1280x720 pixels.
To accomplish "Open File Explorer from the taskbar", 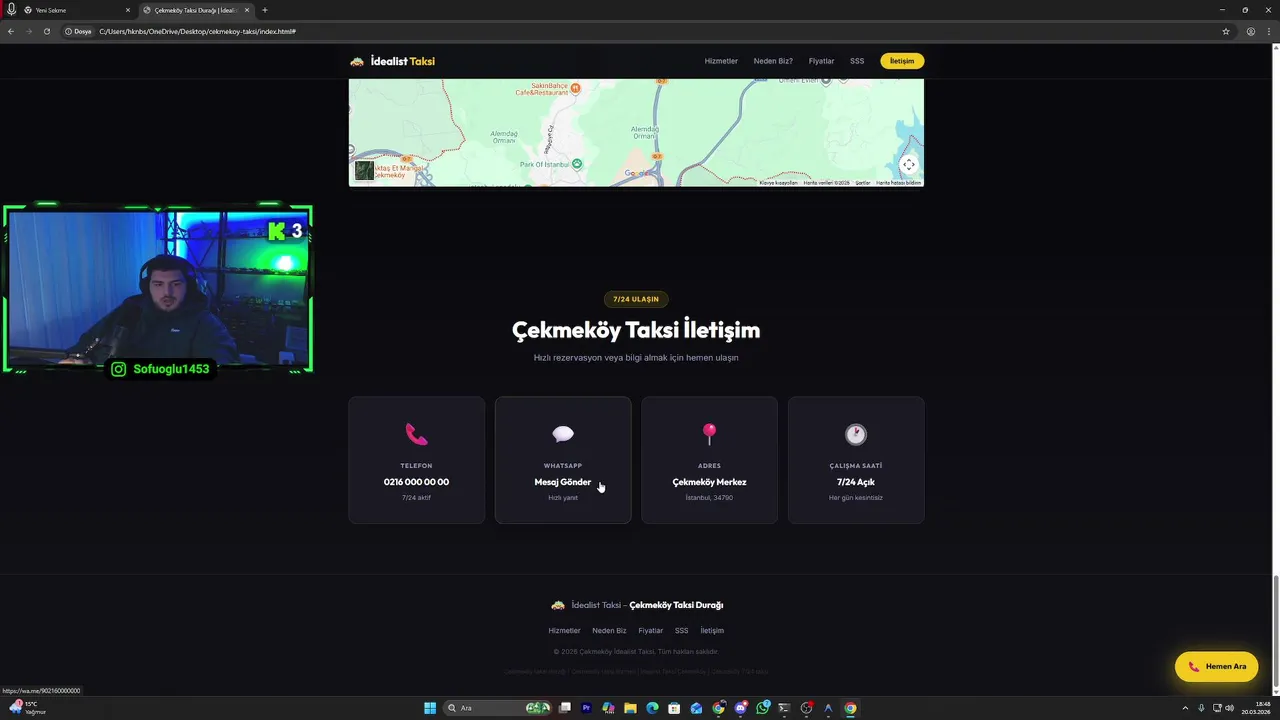I will (631, 708).
